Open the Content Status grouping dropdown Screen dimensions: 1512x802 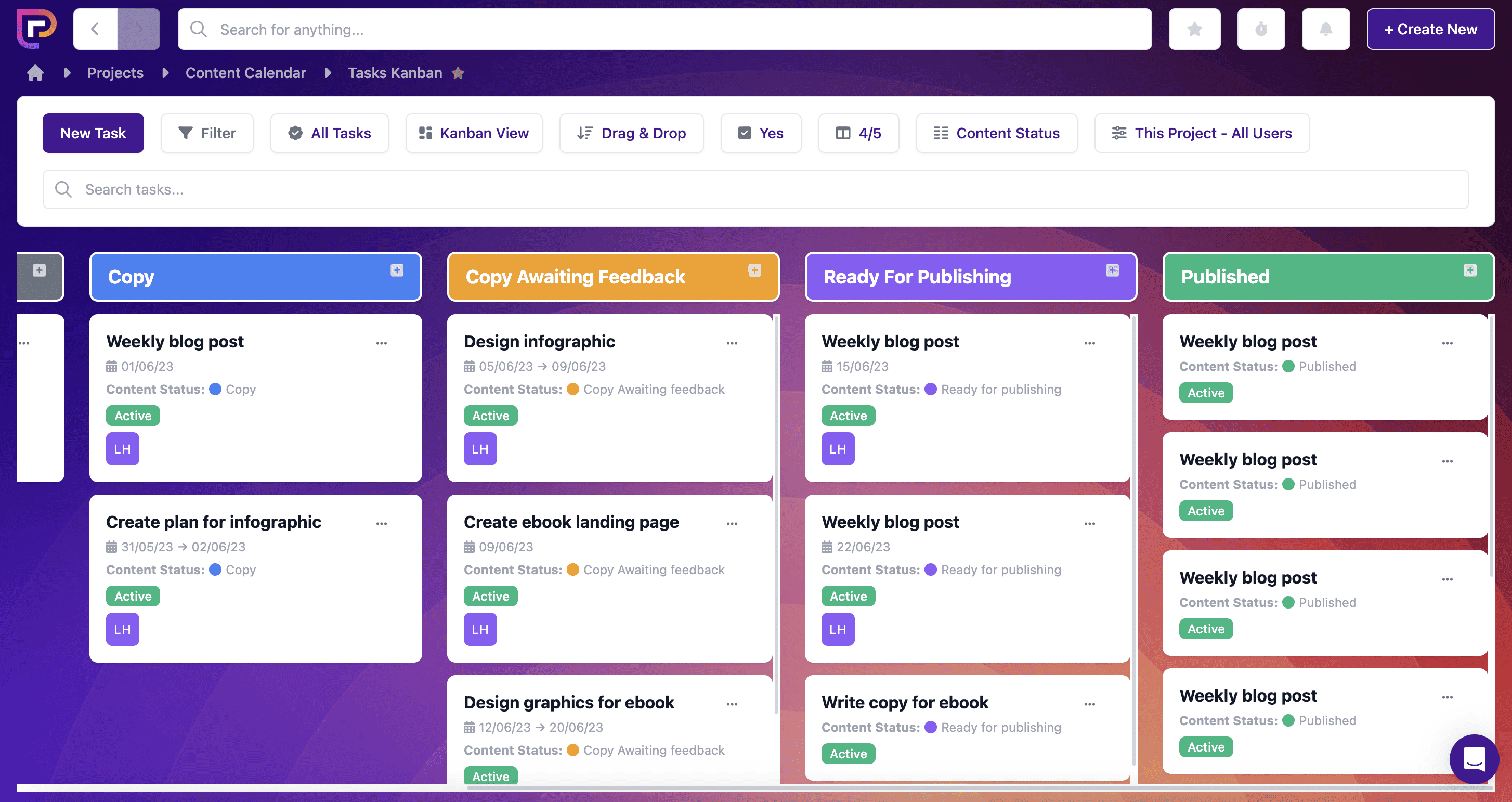pos(996,133)
